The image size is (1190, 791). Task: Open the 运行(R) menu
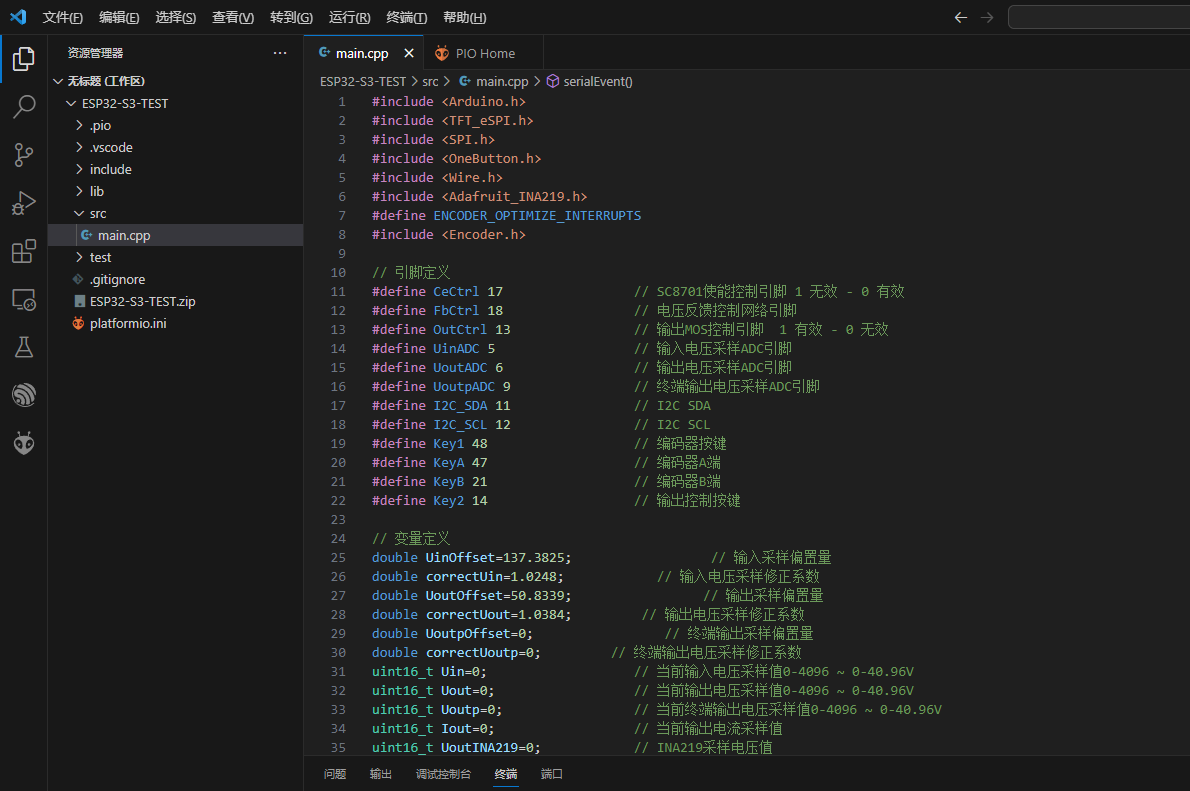(349, 17)
